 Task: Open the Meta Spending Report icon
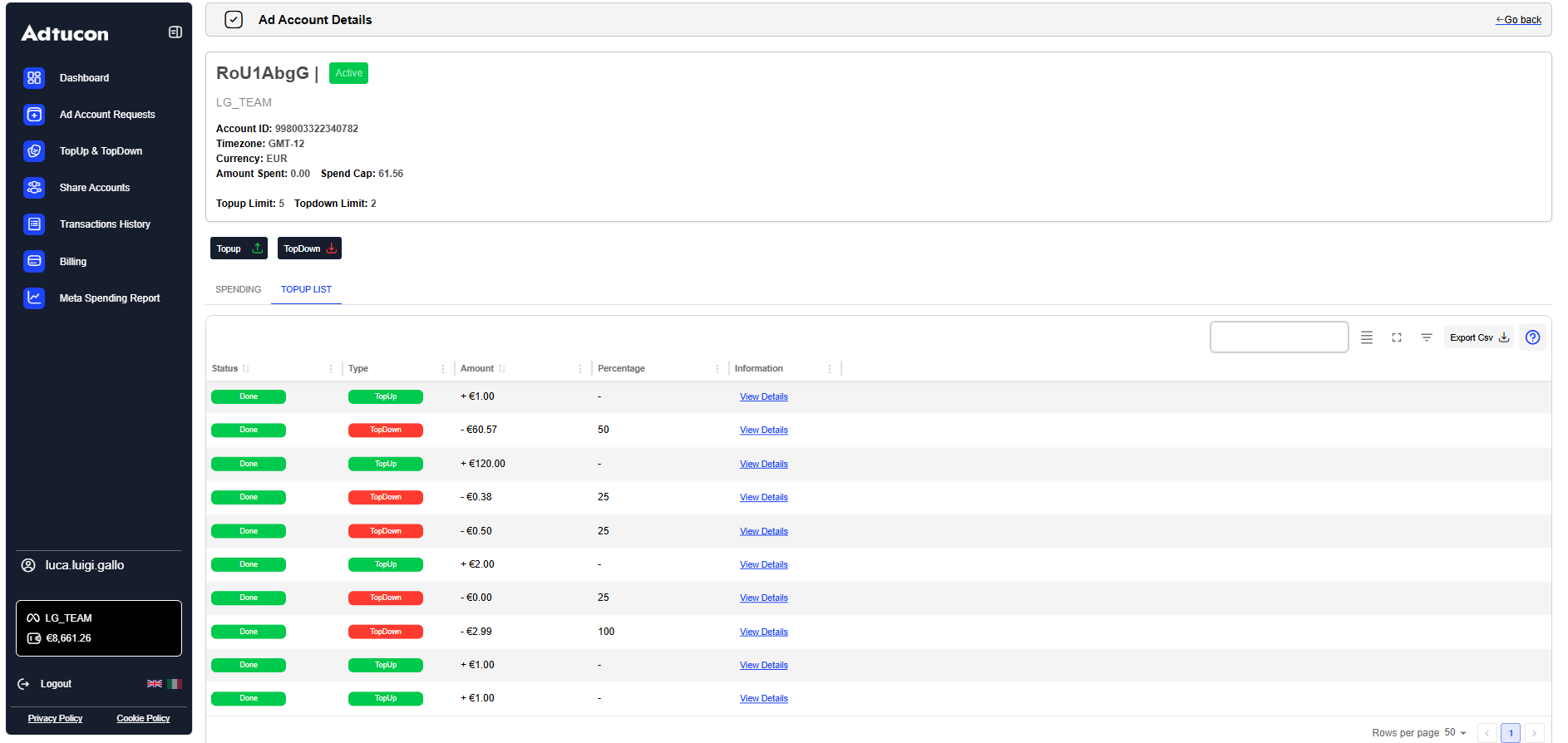click(x=34, y=298)
